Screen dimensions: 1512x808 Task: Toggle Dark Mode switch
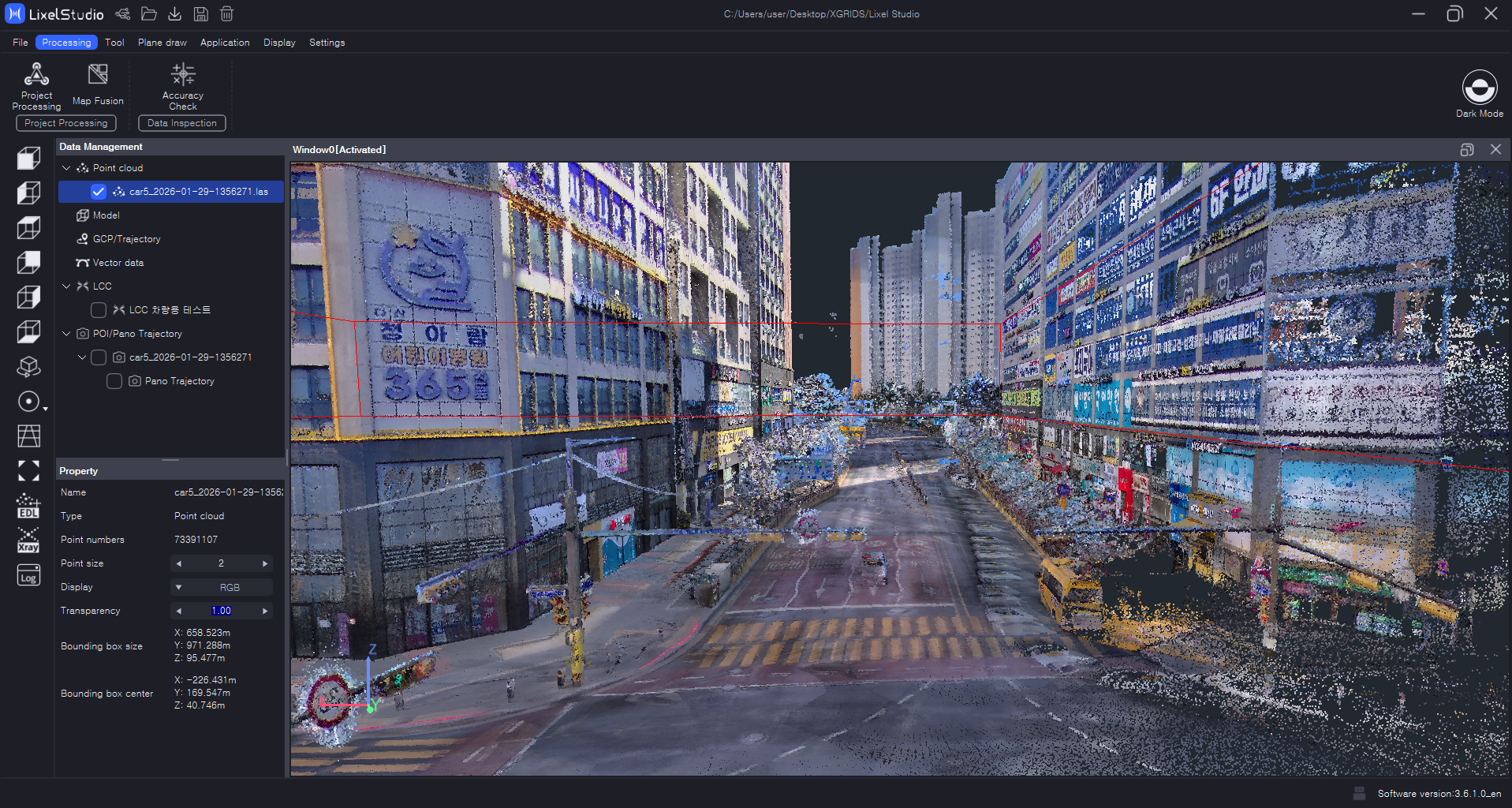click(1480, 87)
